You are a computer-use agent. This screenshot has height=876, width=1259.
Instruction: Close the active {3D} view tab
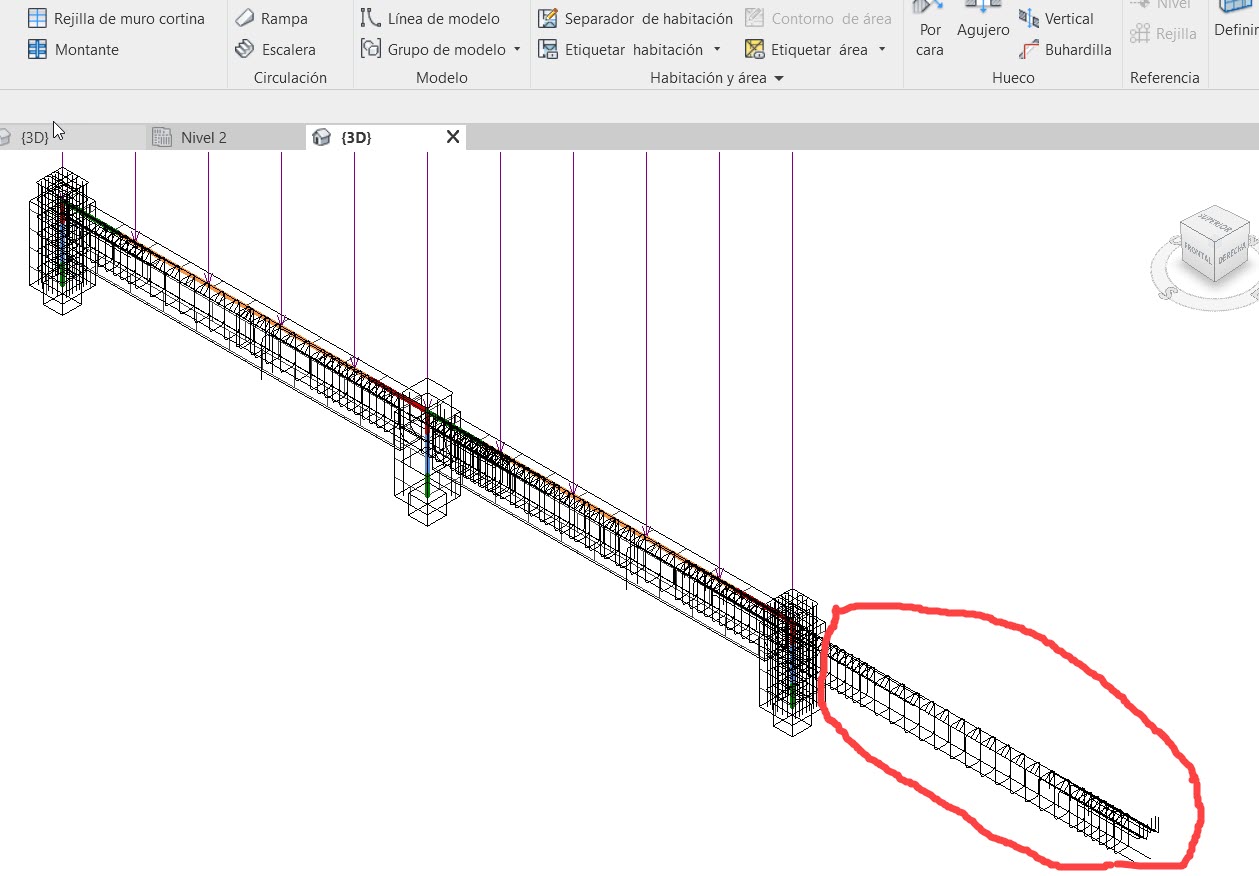tap(451, 137)
